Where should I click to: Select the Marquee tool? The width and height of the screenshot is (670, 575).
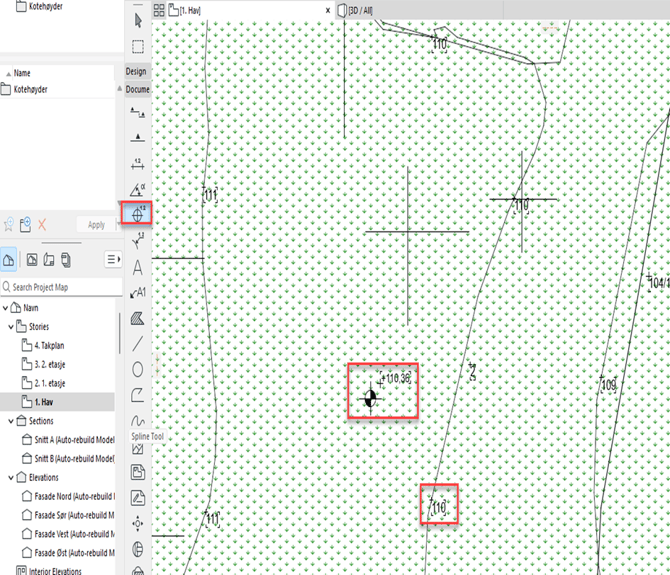[x=138, y=46]
